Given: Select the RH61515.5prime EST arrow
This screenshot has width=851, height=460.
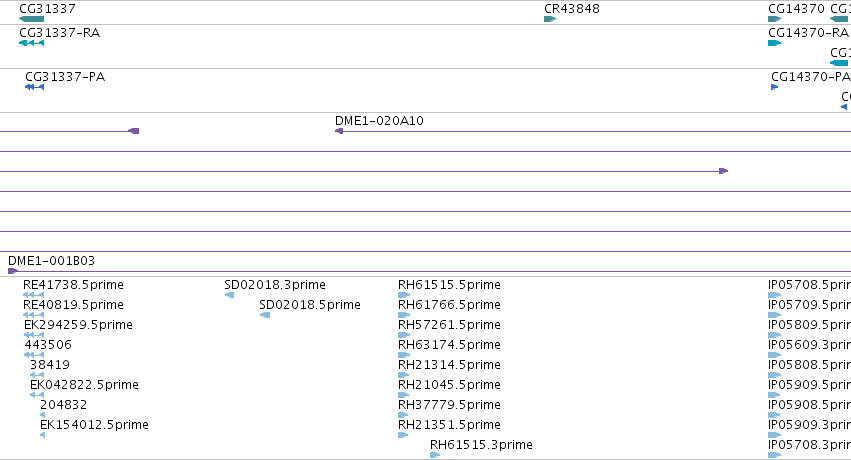Looking at the screenshot, I should pos(404,295).
